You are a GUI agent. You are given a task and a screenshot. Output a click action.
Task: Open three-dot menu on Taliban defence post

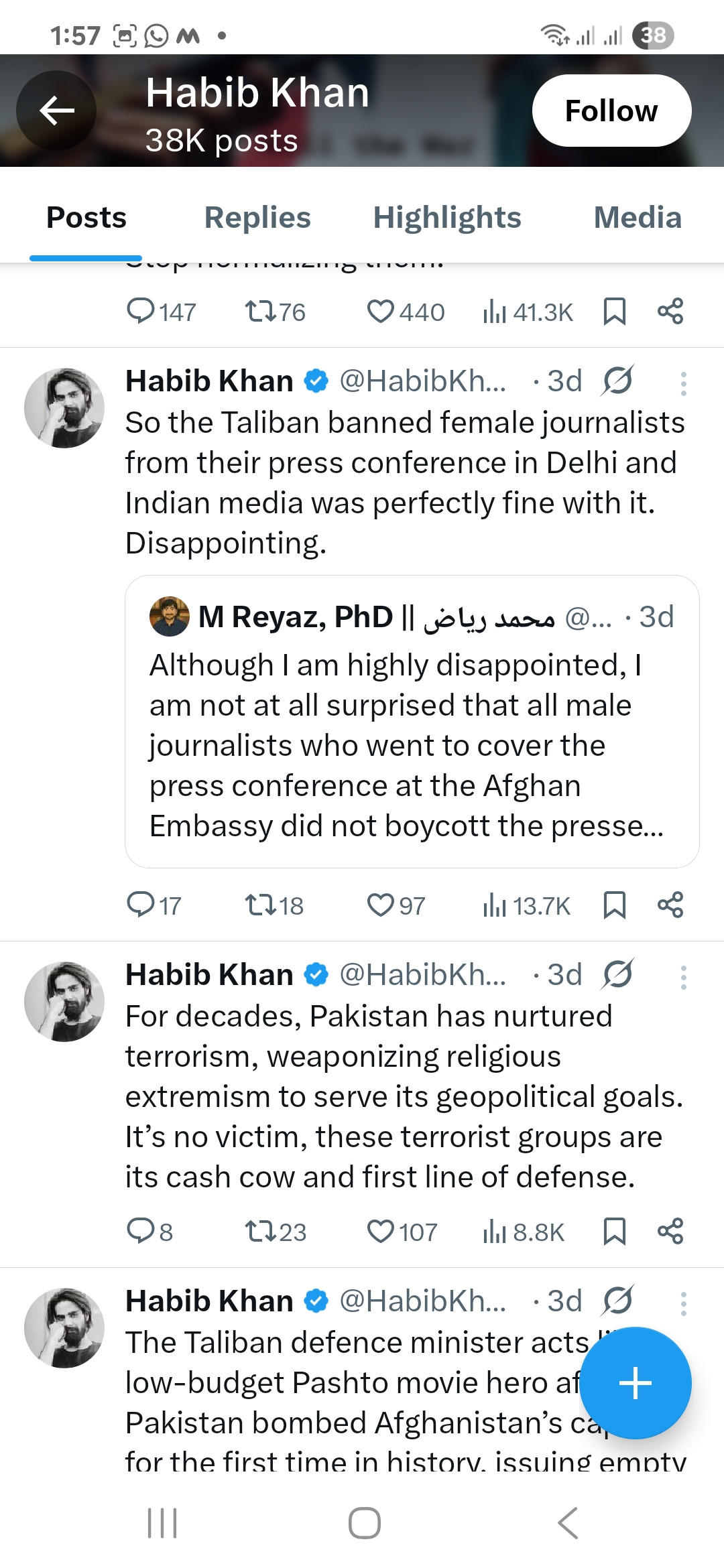tap(683, 1304)
